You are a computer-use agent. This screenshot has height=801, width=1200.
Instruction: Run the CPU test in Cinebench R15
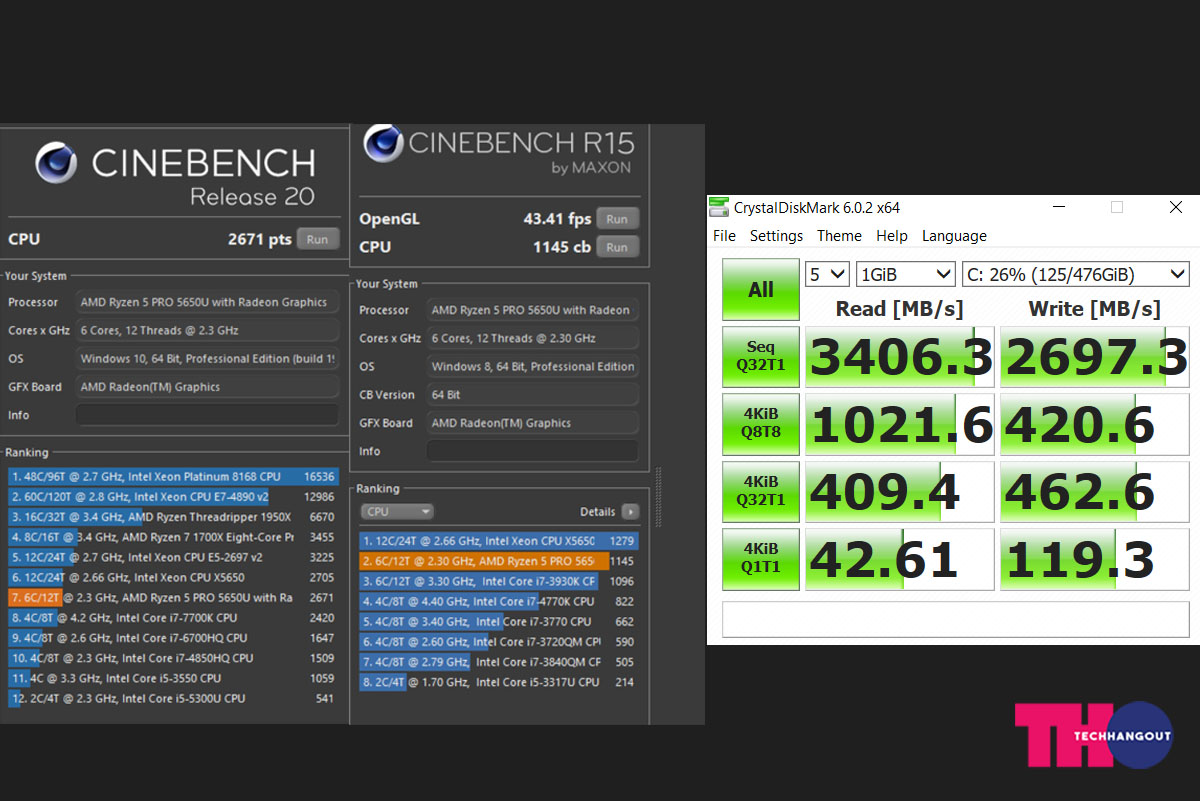(617, 247)
